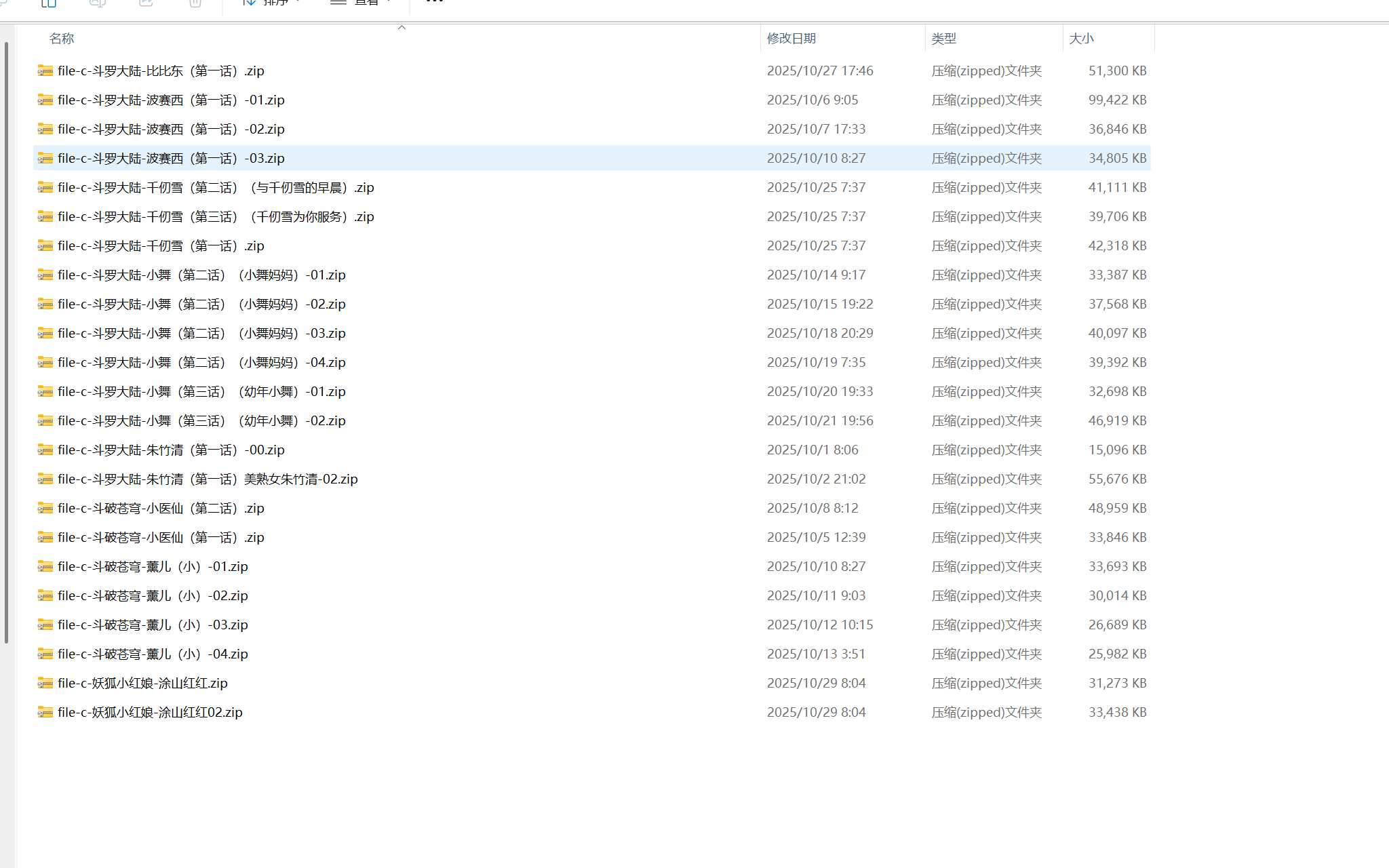Screen dimensions: 1389x868
Task: Click type cell in the 涂山红红02.zip row
Action: point(986,712)
